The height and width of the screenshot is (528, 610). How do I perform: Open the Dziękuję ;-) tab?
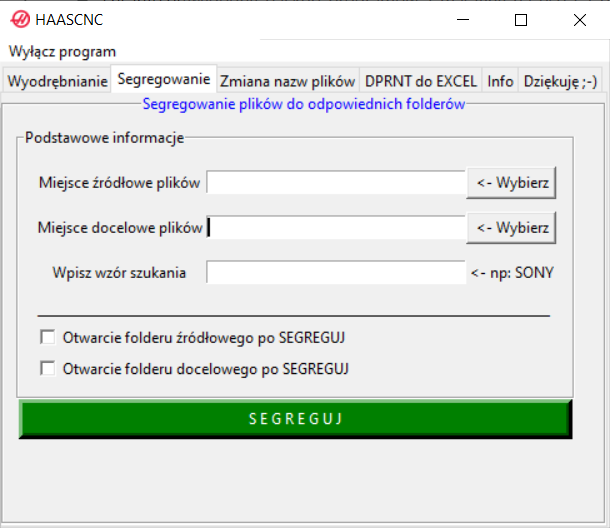pyautogui.click(x=560, y=81)
